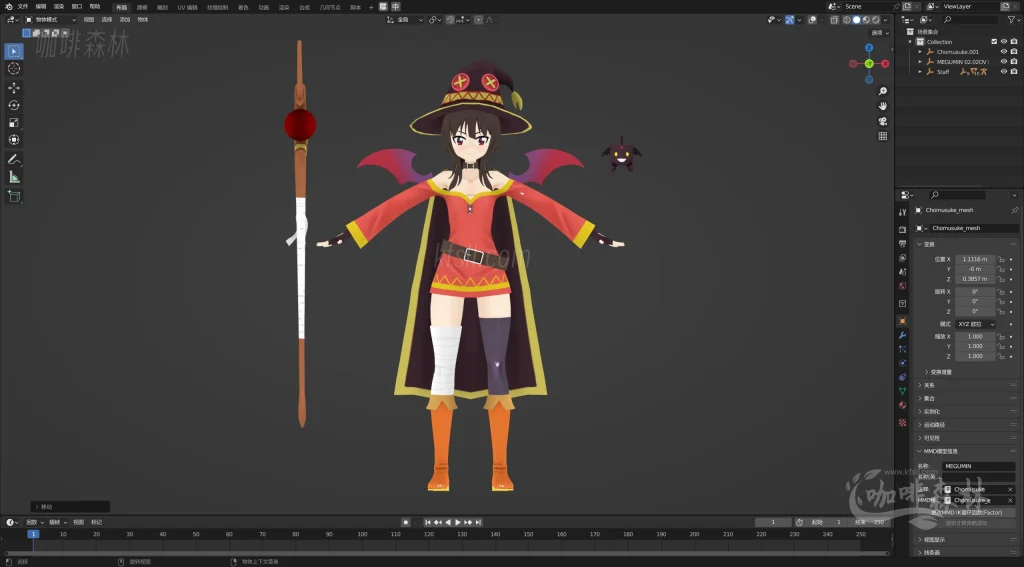
Task: Open the Object Data green triangle tab
Action: [903, 391]
